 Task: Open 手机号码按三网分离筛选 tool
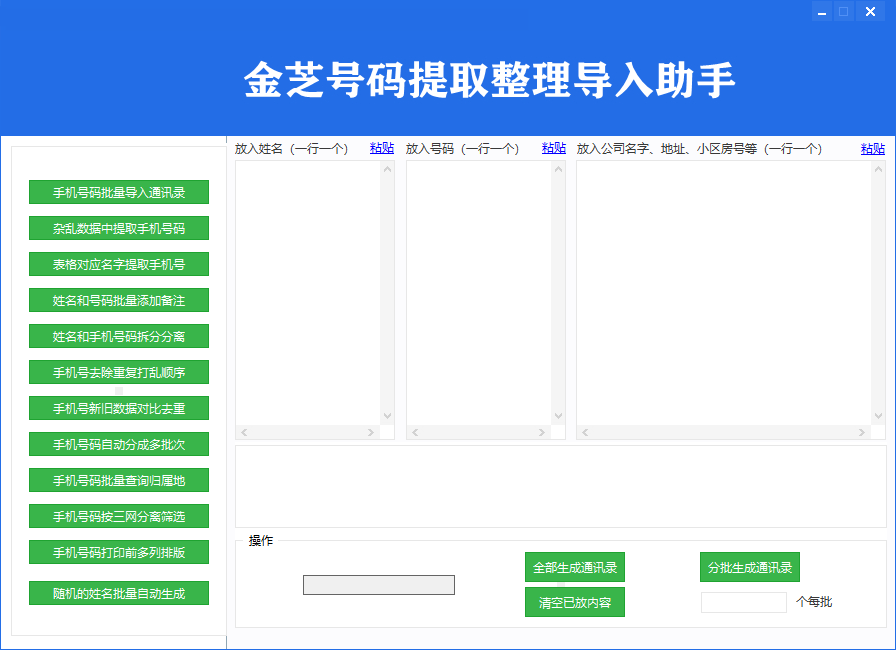pyautogui.click(x=118, y=516)
